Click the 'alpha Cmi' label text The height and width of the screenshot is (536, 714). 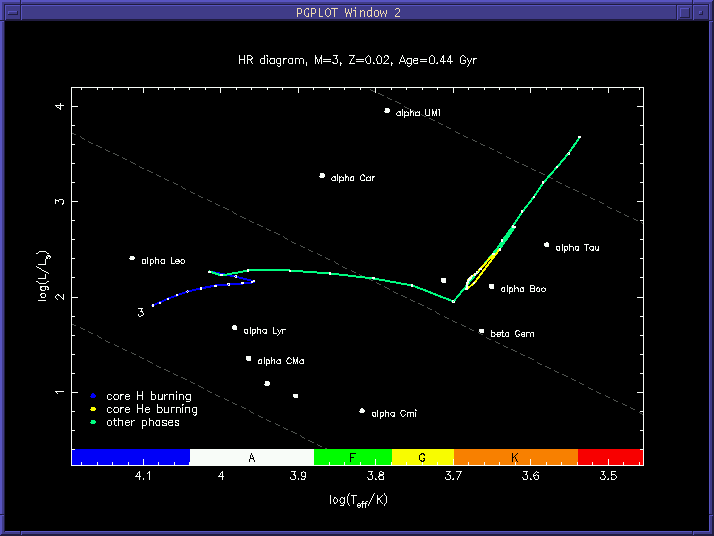click(394, 414)
